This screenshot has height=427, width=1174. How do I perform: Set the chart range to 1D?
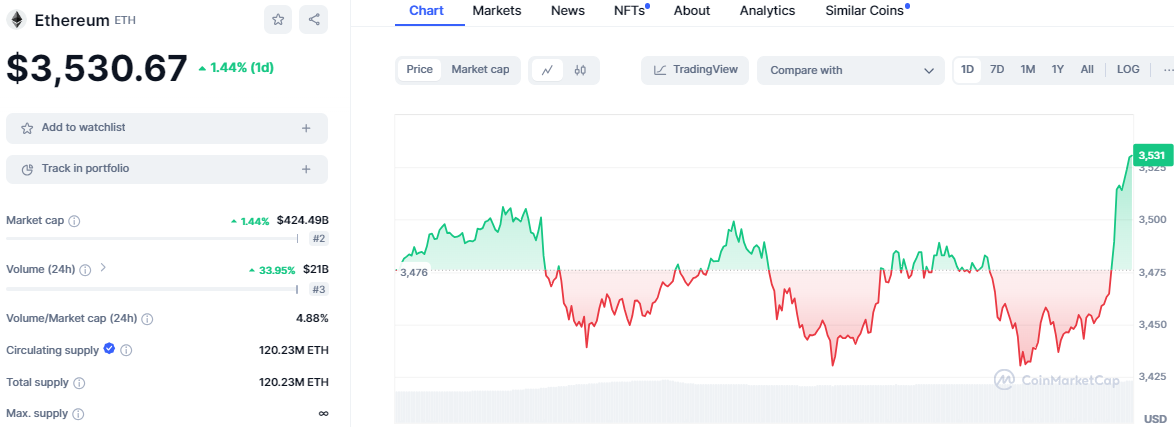pos(967,70)
